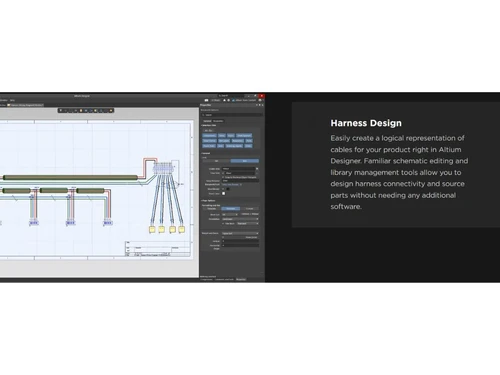Open the Margin and Zones origin dropdown
The image size is (500, 375).
pyautogui.click(x=240, y=233)
